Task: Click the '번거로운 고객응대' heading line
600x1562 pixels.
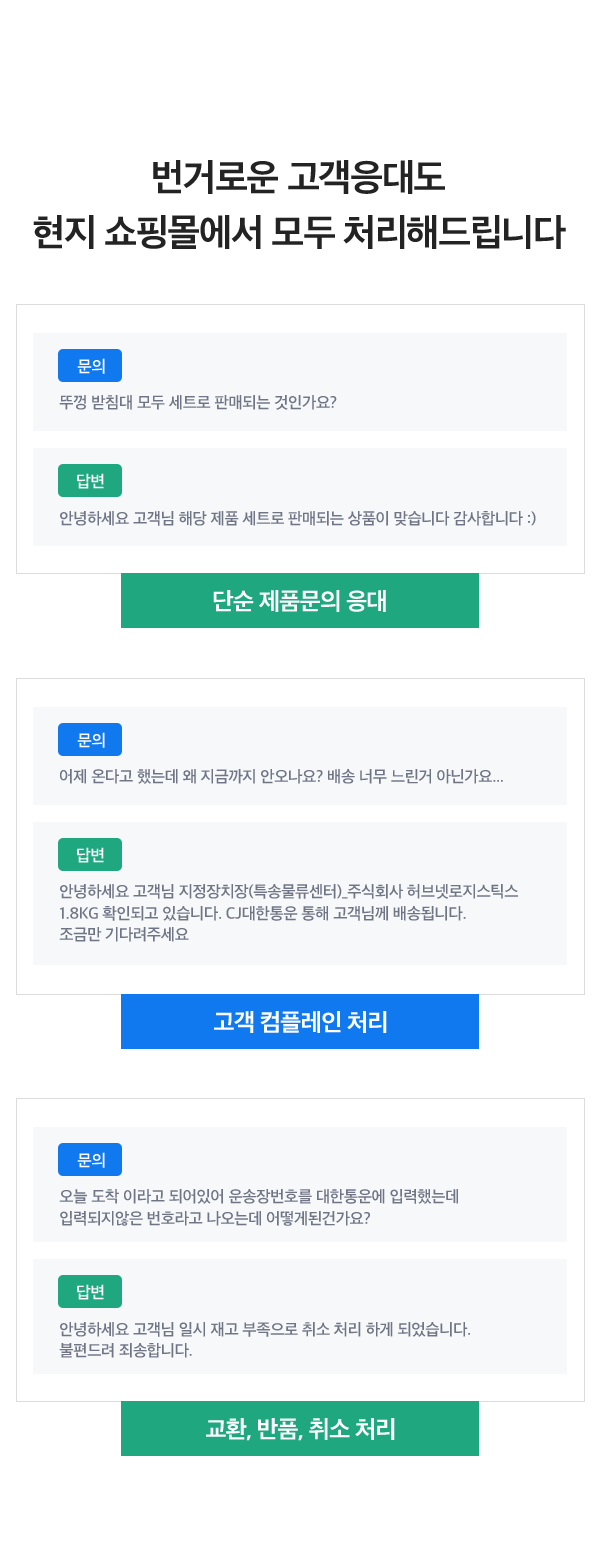Action: 298,179
